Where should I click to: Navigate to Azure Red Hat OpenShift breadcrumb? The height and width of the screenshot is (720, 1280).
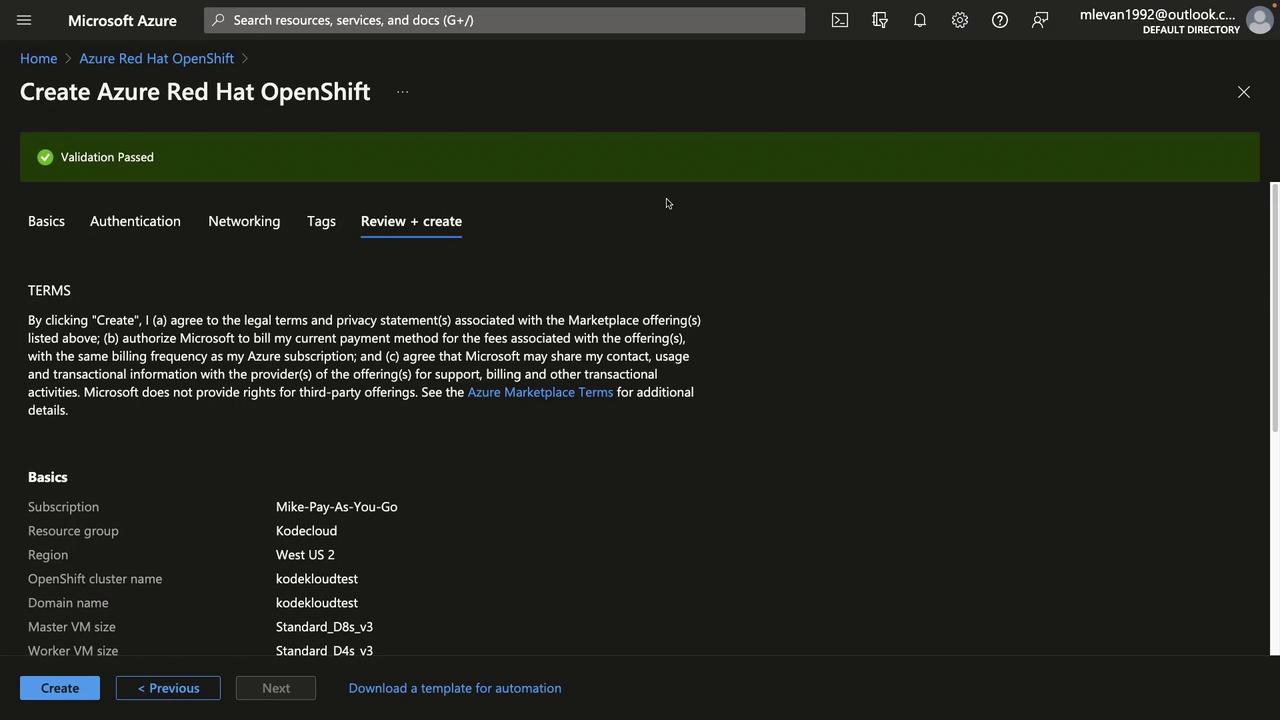point(157,58)
